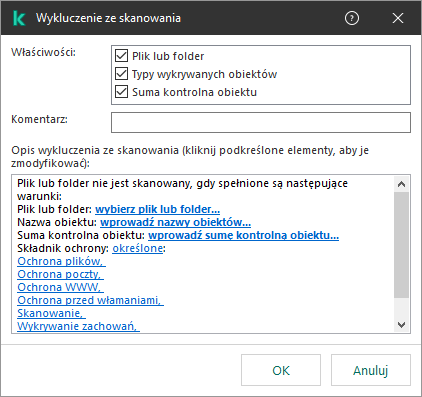Screen dimensions: 422x397
Task: Select the 'Skanowanie' link
Action: pos(51,313)
